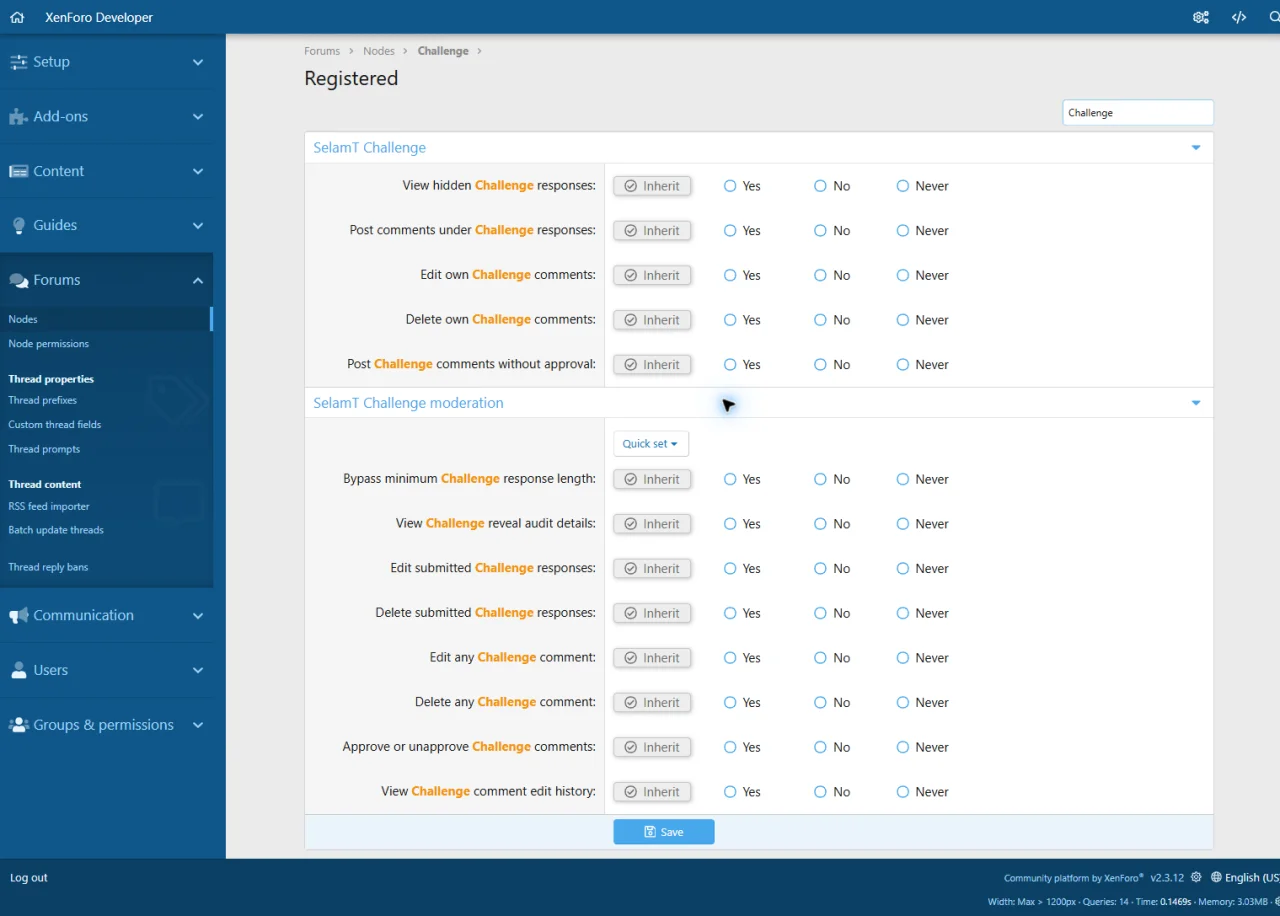The width and height of the screenshot is (1280, 916).
Task: Click the Groups & permissions people icon
Action: [18, 725]
